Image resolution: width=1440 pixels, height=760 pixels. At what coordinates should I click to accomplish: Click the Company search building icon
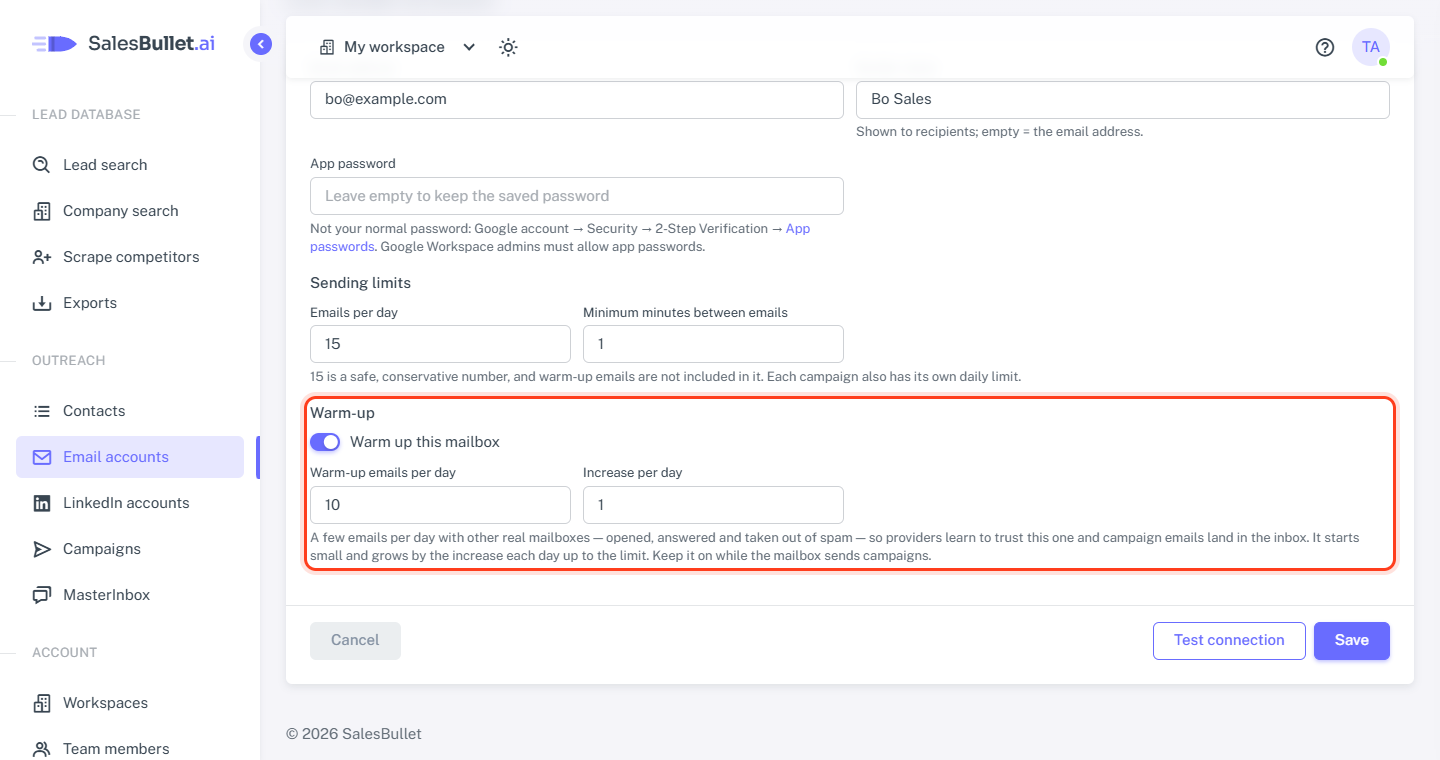coord(41,211)
